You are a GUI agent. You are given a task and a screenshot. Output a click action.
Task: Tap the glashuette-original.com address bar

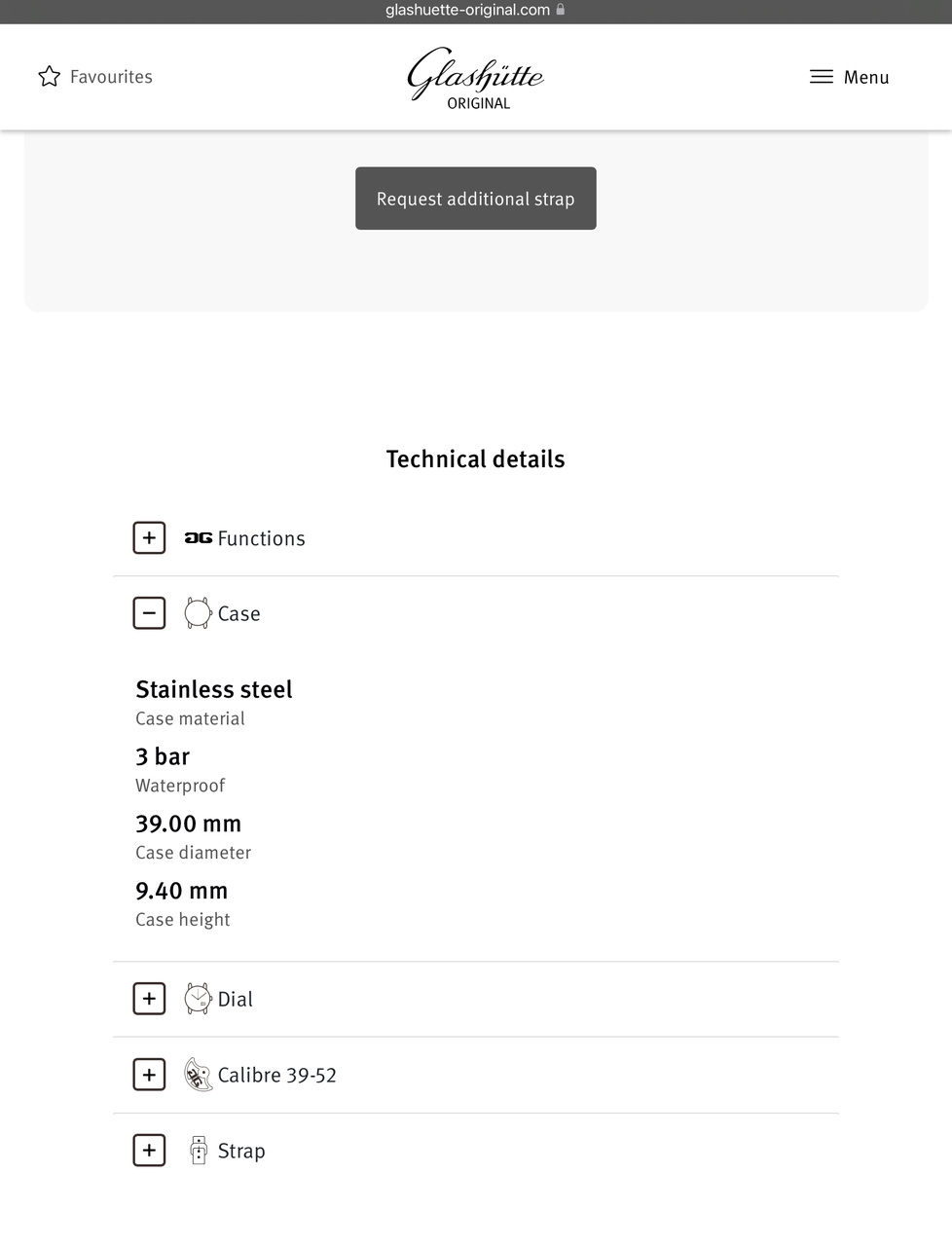pos(467,10)
